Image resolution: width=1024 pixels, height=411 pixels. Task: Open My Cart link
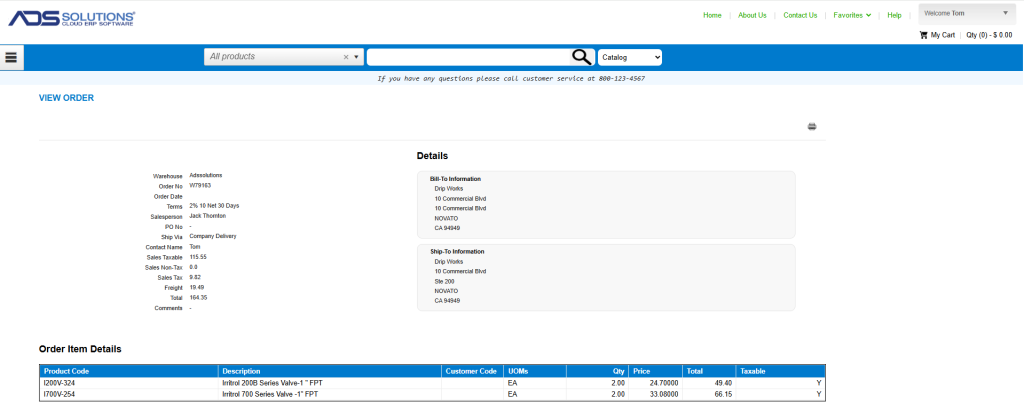(942, 35)
